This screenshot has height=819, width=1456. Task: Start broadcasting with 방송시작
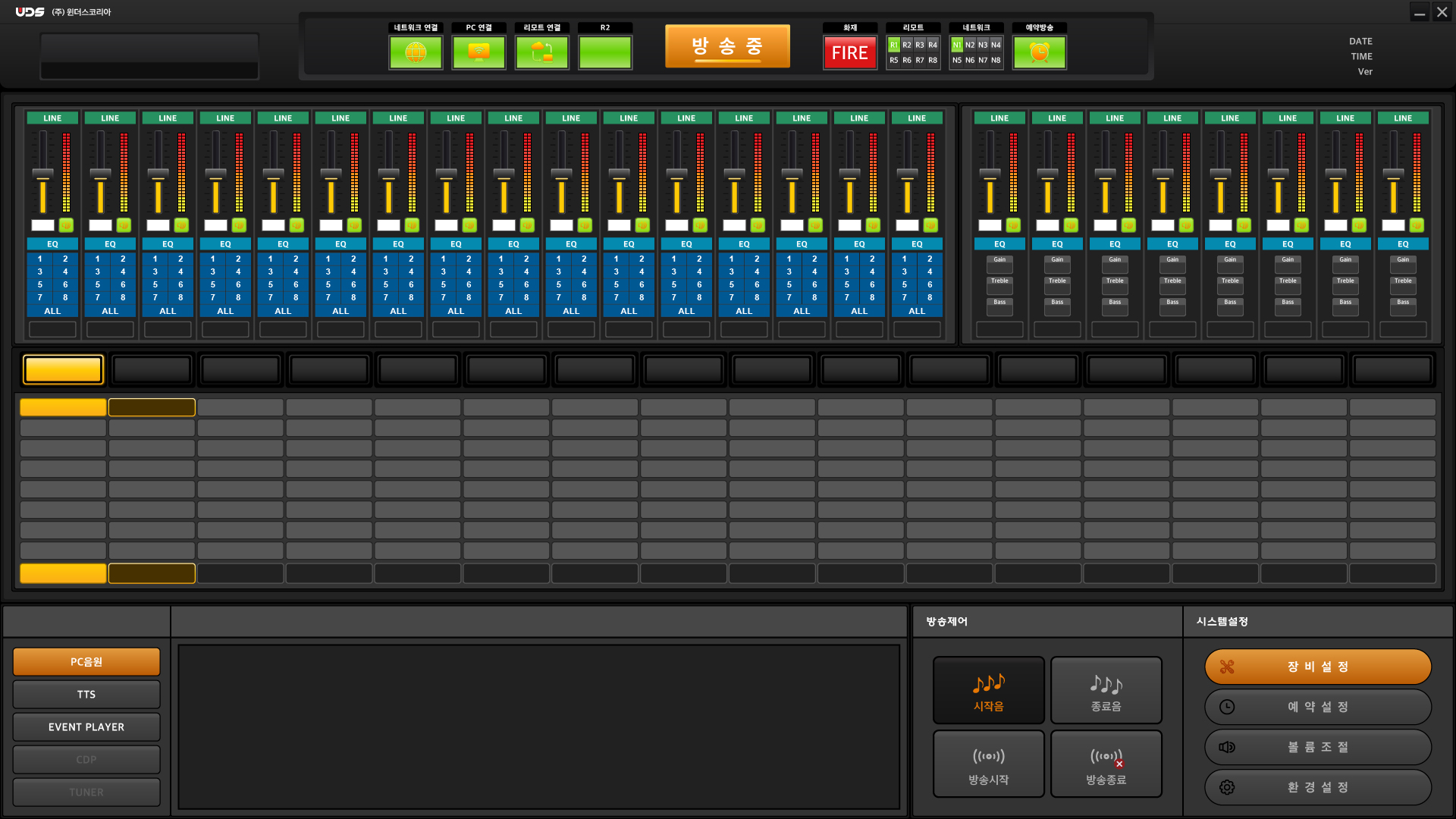[x=989, y=764]
